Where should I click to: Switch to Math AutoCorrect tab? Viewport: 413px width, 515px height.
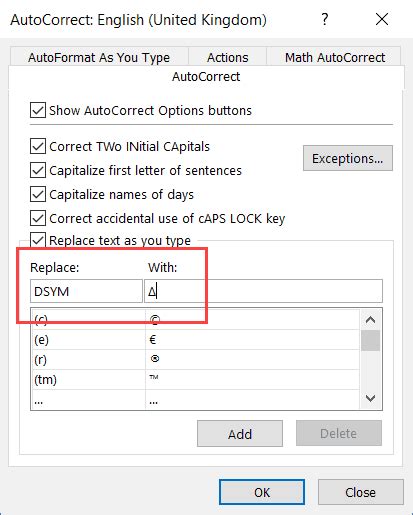click(x=335, y=57)
